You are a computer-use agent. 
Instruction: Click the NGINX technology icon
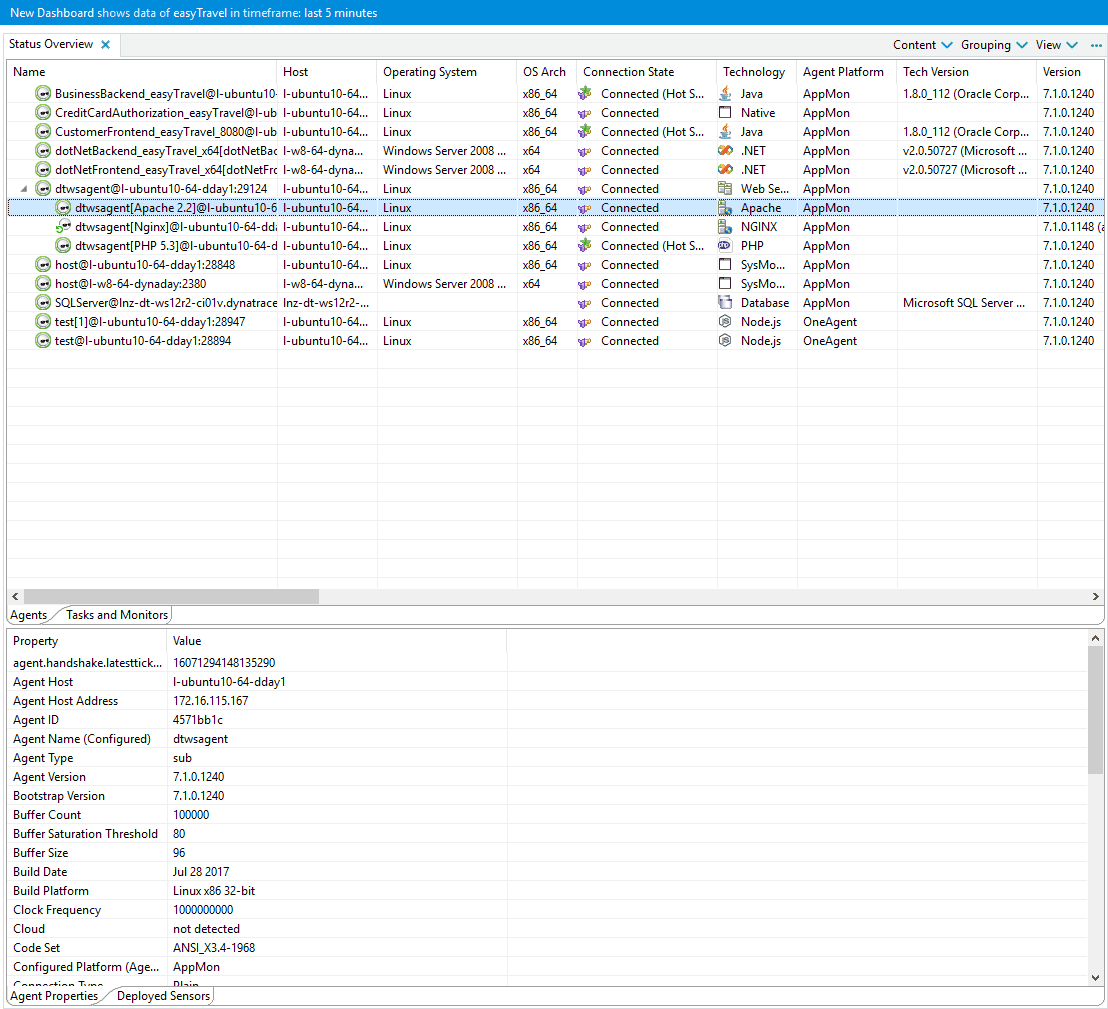[x=725, y=226]
